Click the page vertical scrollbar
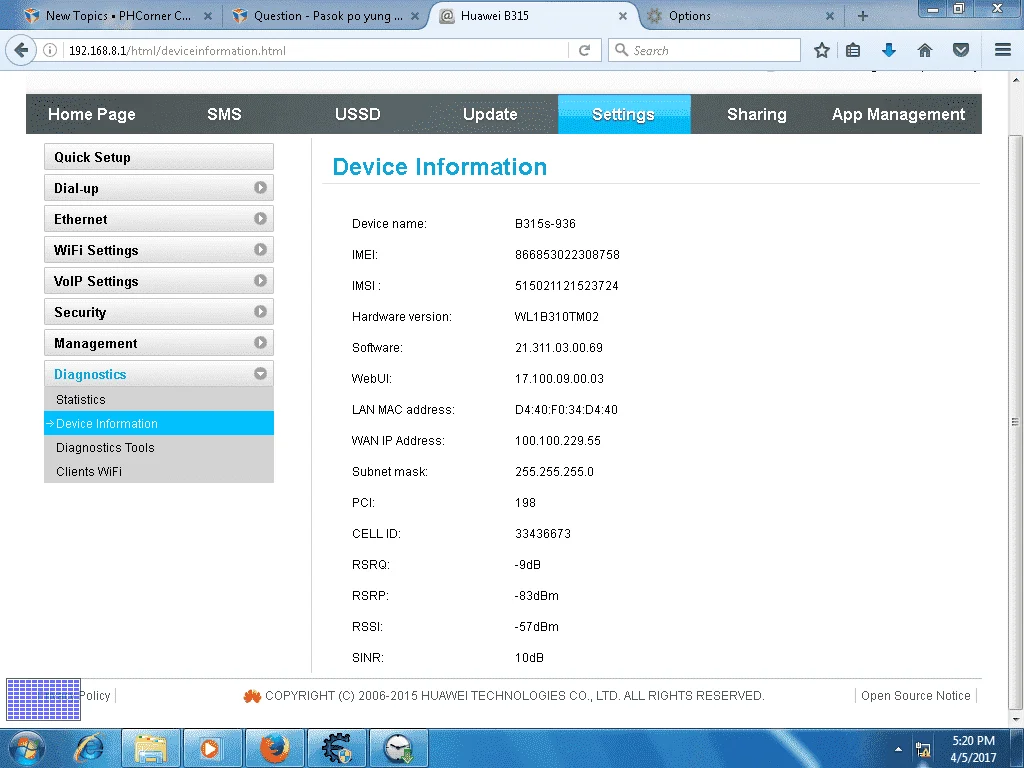The height and width of the screenshot is (768, 1024). coord(1015,422)
